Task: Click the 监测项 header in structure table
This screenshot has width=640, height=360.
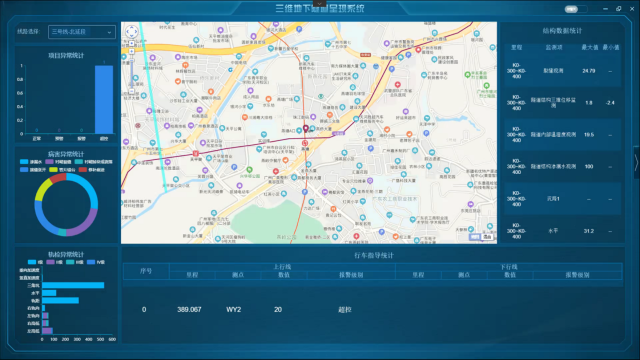Action: pyautogui.click(x=553, y=47)
